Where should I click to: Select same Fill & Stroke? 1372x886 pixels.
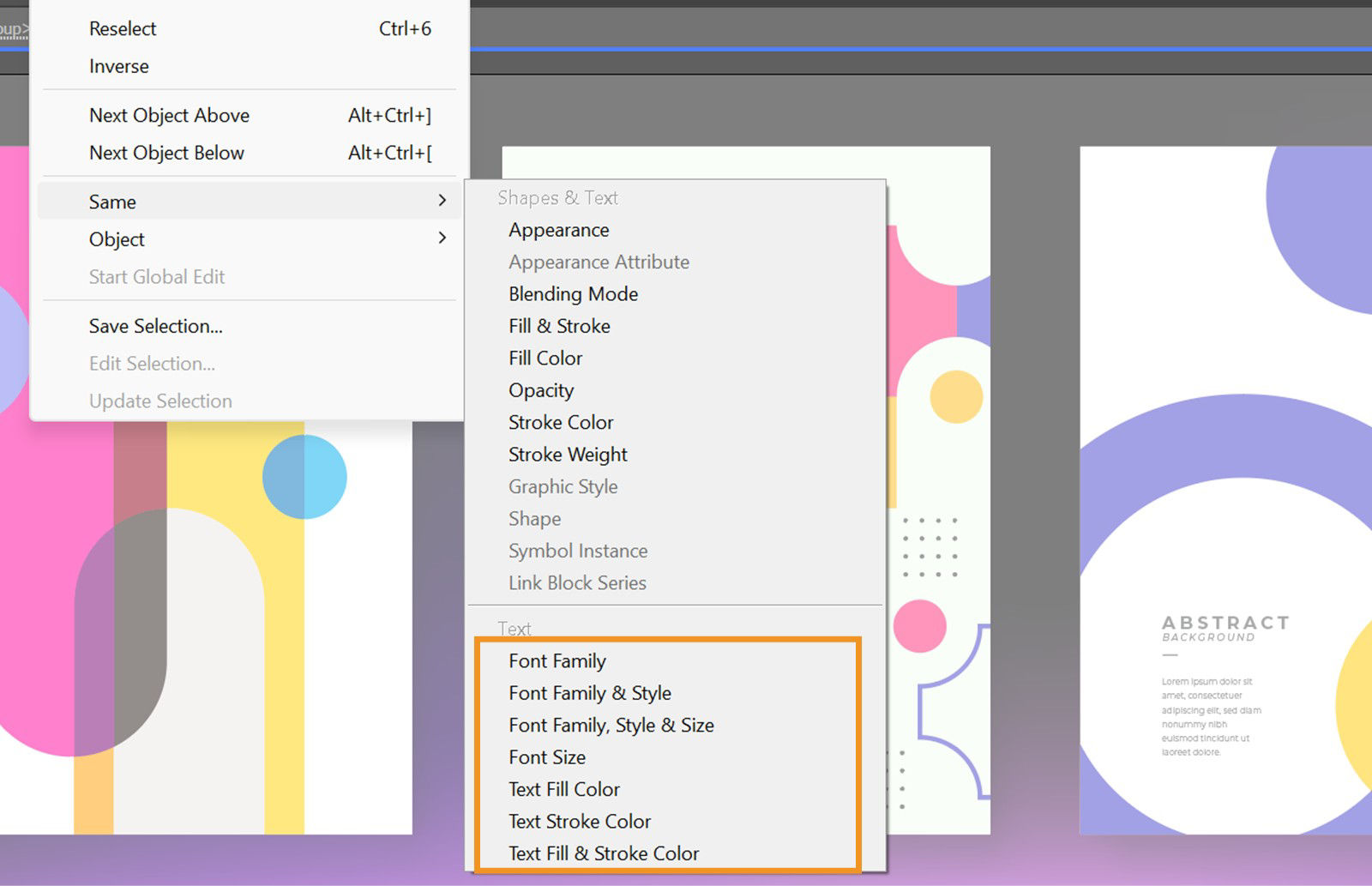point(558,326)
